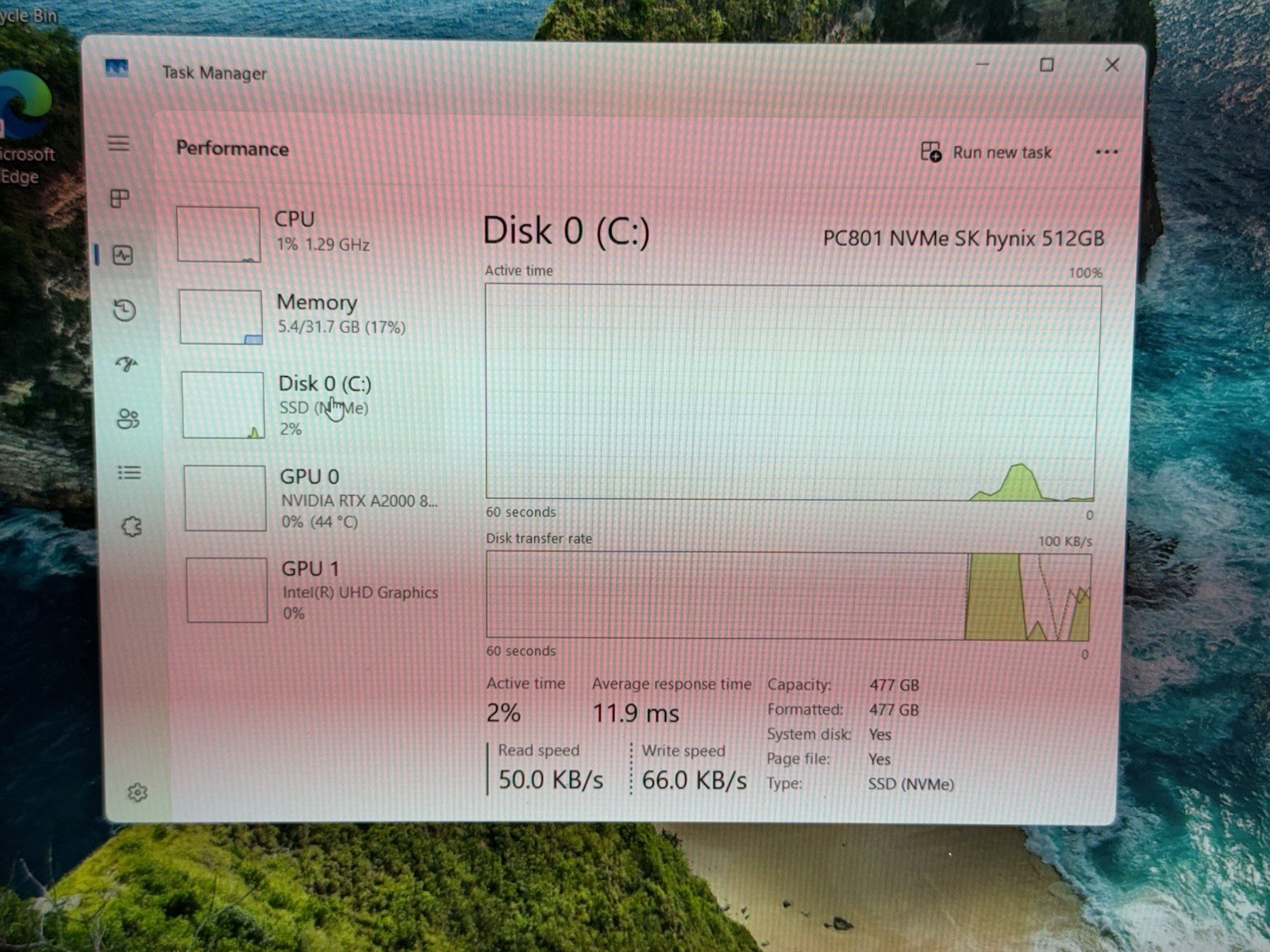
Task: Click the PC801 NVMe SK hynix 512GB label
Action: point(964,238)
